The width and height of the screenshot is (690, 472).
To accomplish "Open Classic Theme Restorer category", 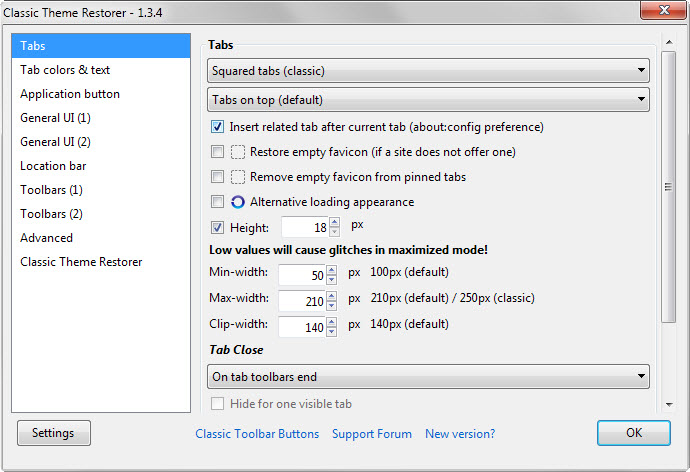I will coord(101,262).
